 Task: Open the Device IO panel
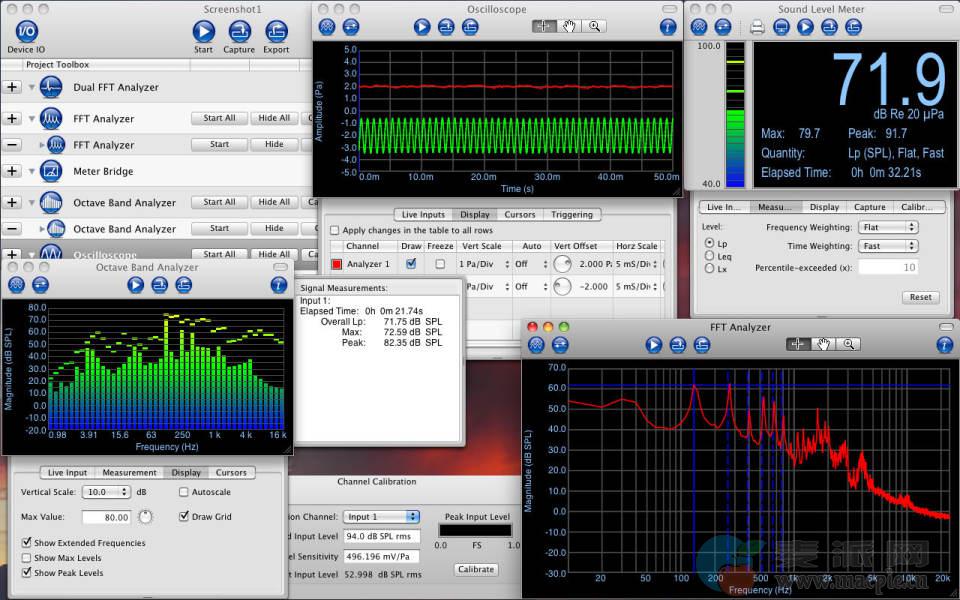[26, 30]
